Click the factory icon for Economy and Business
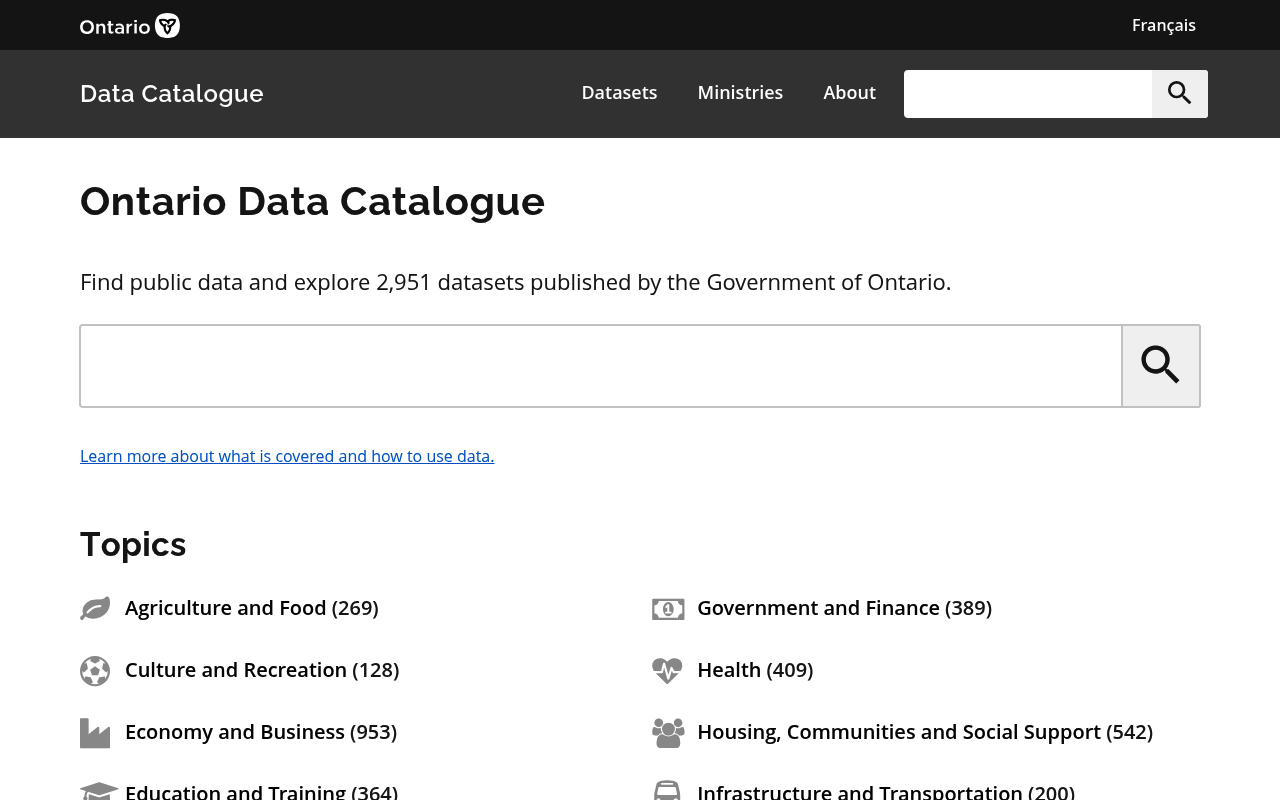 coord(95,733)
